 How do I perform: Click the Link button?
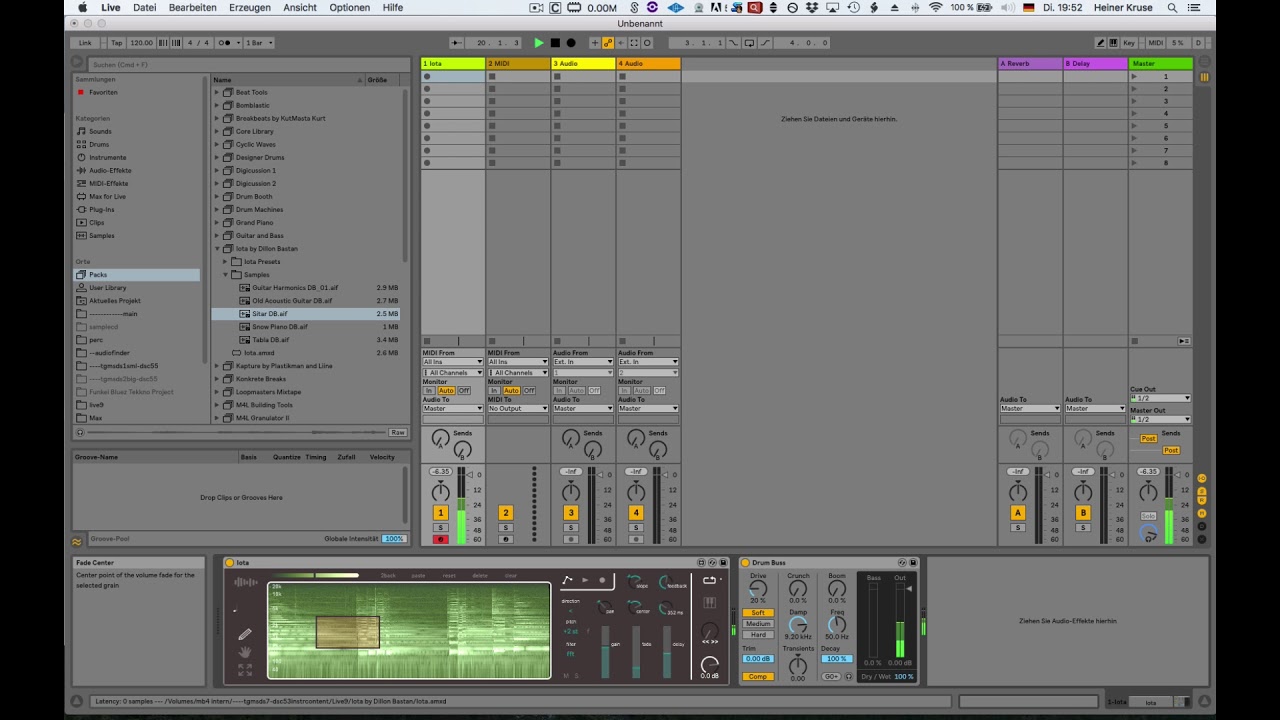[85, 43]
